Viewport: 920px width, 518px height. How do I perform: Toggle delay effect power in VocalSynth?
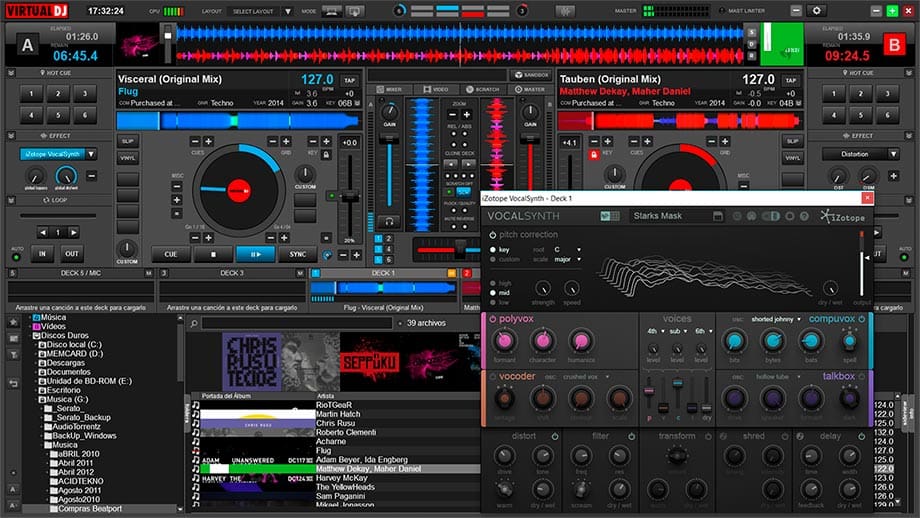click(861, 436)
